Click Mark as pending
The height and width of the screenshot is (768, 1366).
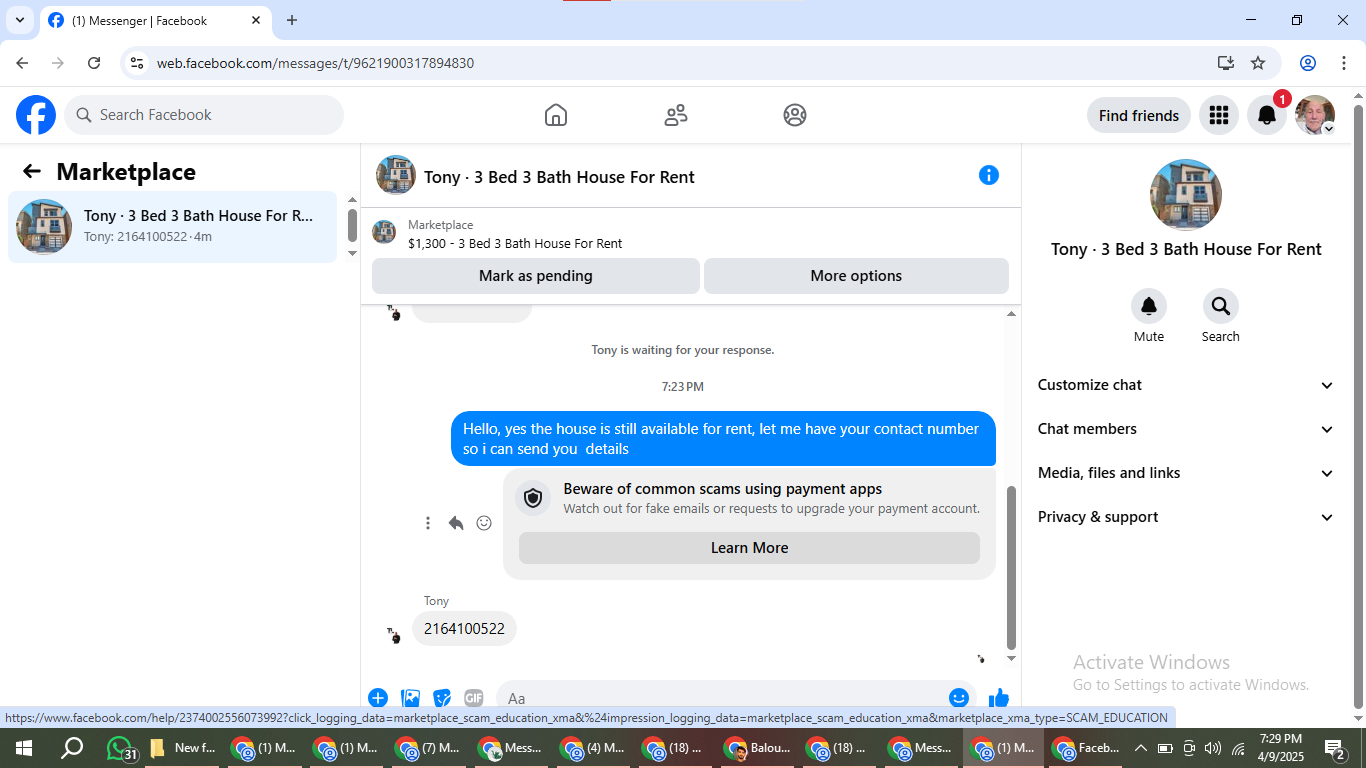(536, 276)
